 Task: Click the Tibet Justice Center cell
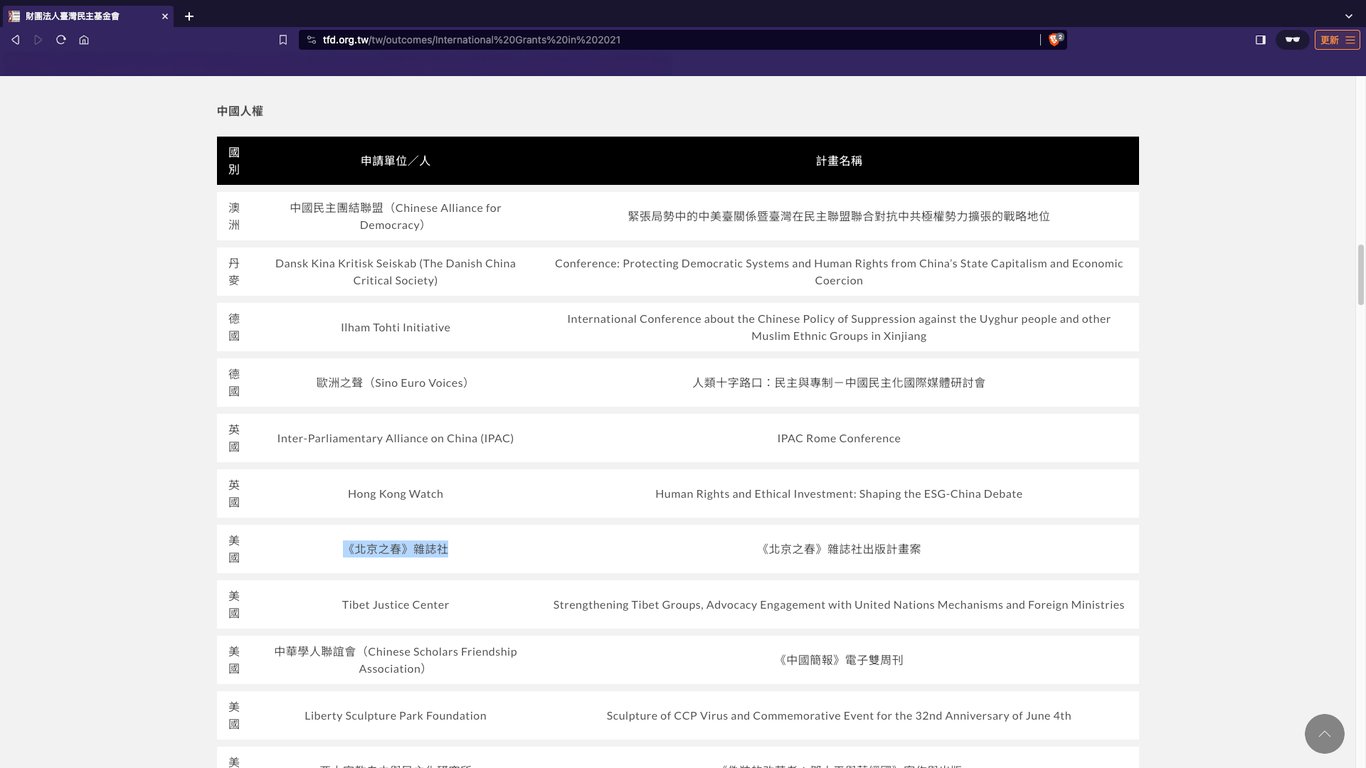pos(395,605)
